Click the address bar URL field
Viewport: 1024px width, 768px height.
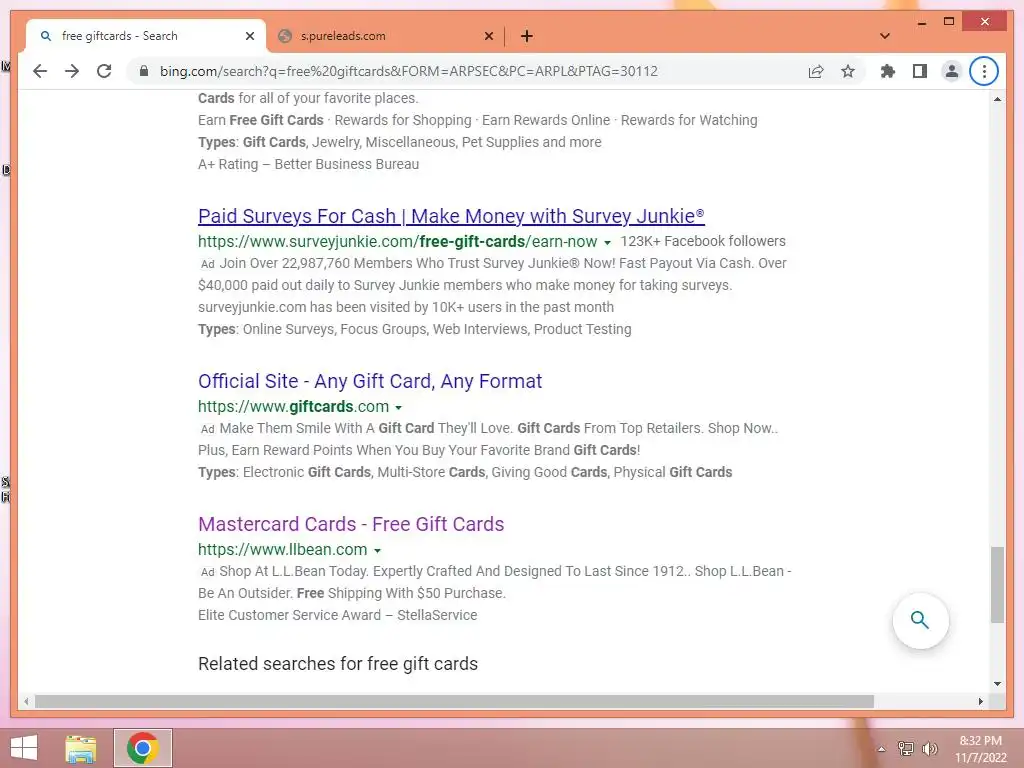(408, 71)
